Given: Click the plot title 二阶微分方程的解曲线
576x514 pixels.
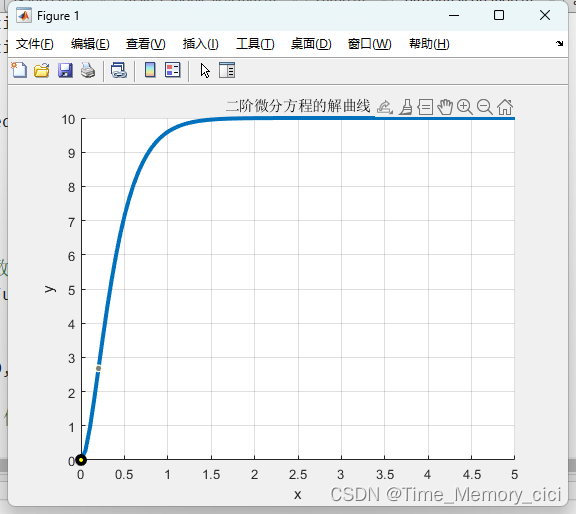Looking at the screenshot, I should coord(298,106).
